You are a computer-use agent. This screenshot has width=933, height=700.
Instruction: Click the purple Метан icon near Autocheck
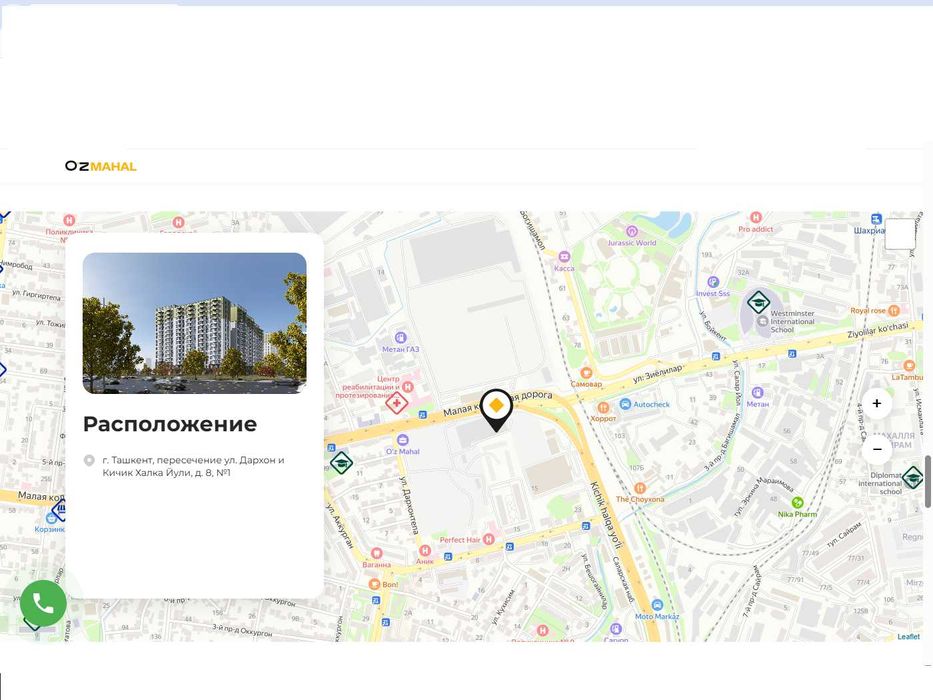(x=757, y=393)
